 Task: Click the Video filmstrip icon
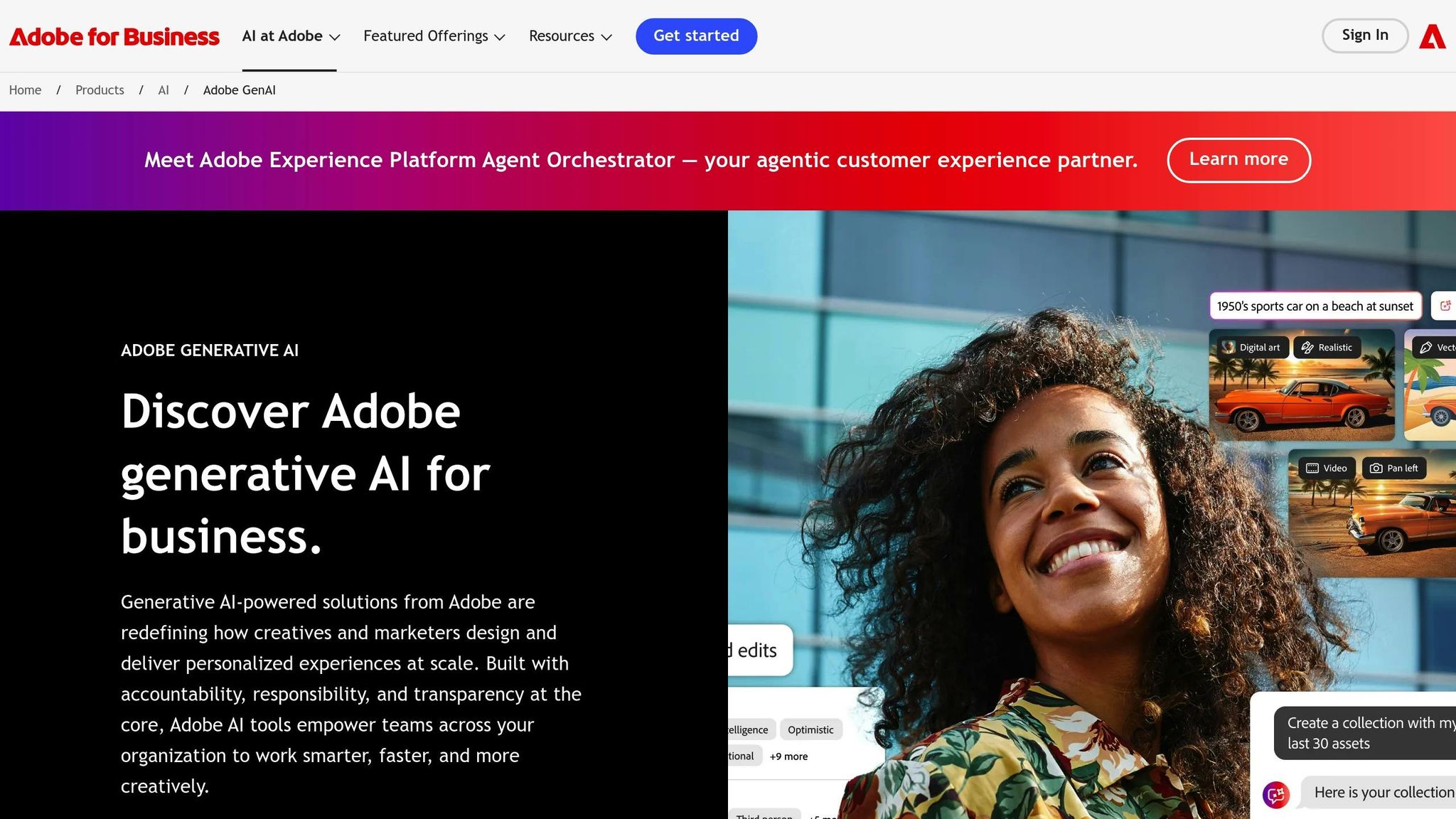pyautogui.click(x=1312, y=469)
